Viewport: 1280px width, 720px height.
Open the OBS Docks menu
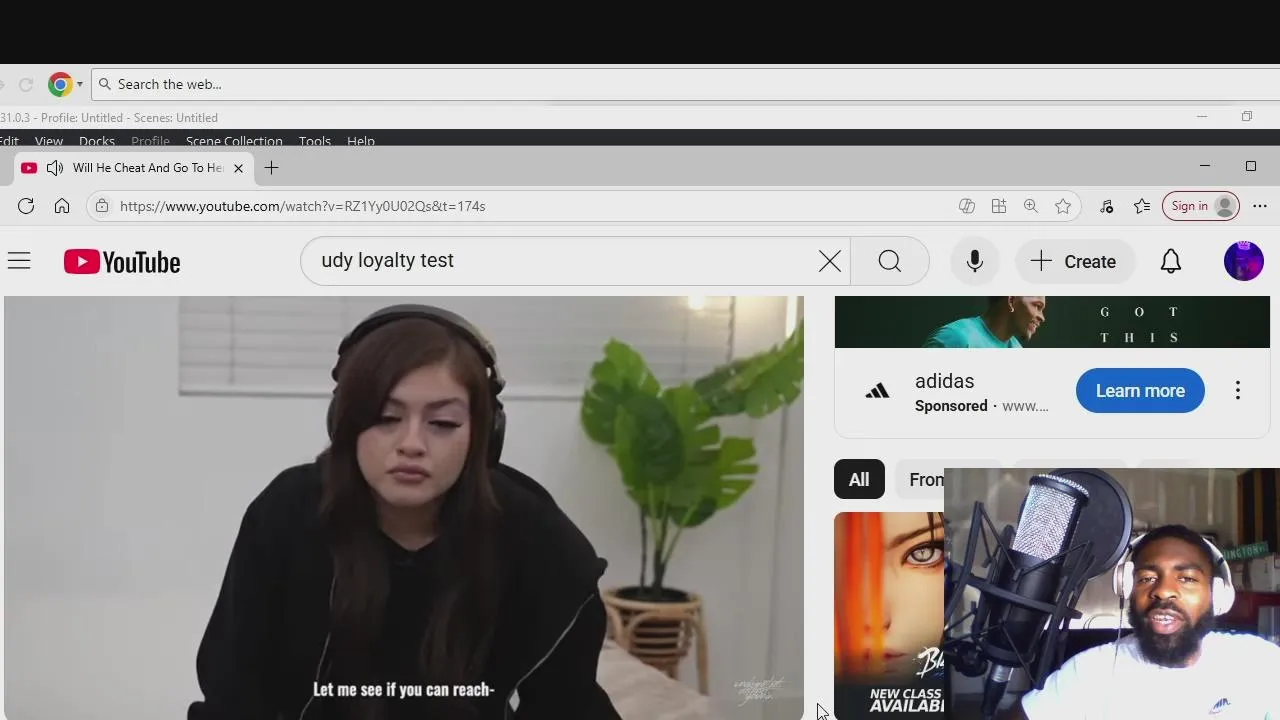click(97, 141)
